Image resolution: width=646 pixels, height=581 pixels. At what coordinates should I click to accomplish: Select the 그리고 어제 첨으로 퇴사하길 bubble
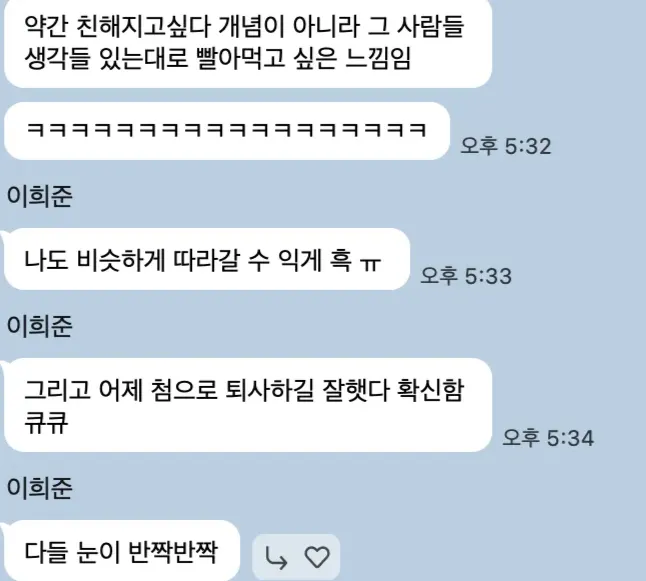point(248,405)
